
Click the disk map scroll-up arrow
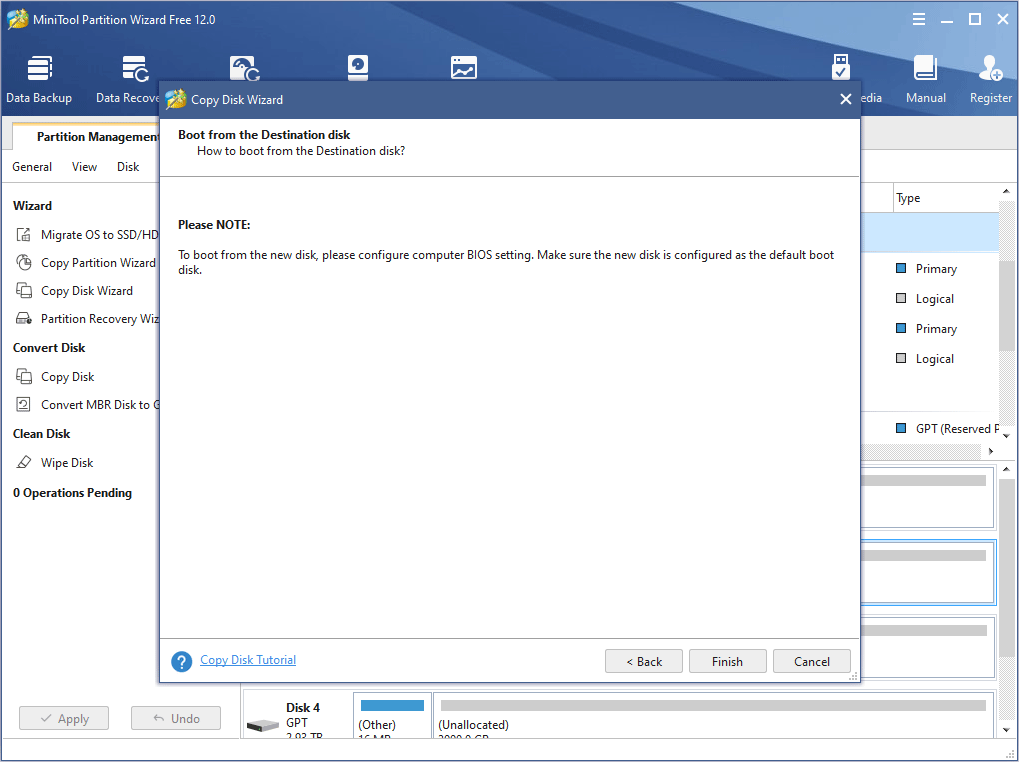[x=1006, y=469]
